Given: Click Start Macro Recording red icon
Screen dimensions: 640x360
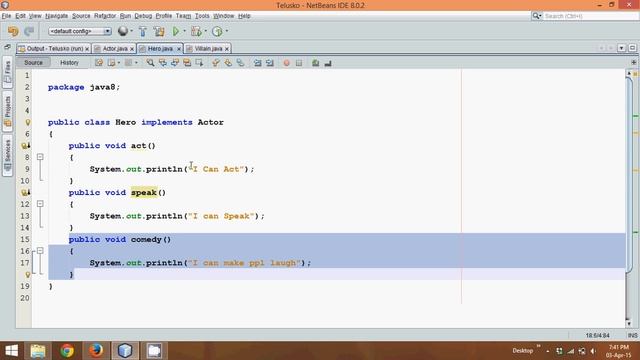Looking at the screenshot, I should pos(287,63).
